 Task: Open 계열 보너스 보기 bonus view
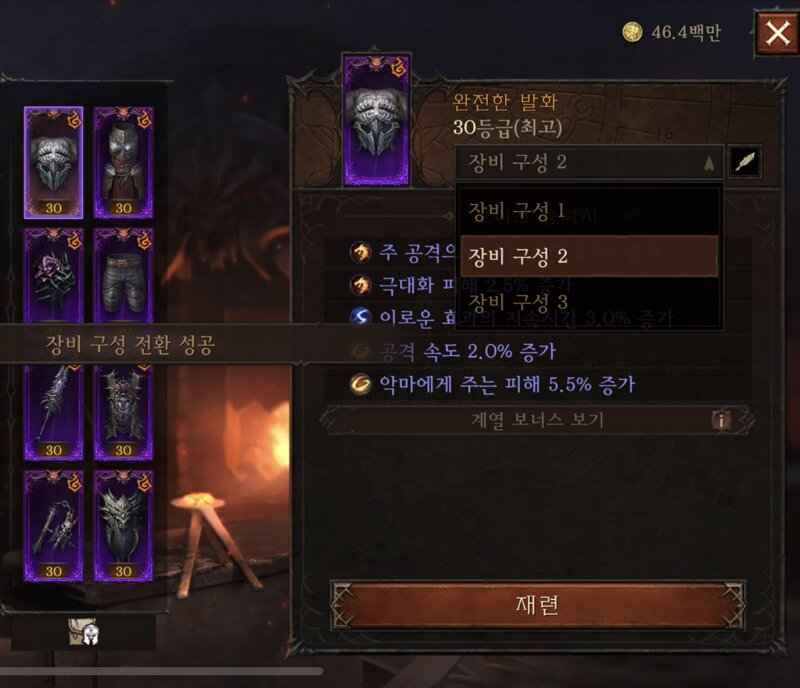[537, 420]
